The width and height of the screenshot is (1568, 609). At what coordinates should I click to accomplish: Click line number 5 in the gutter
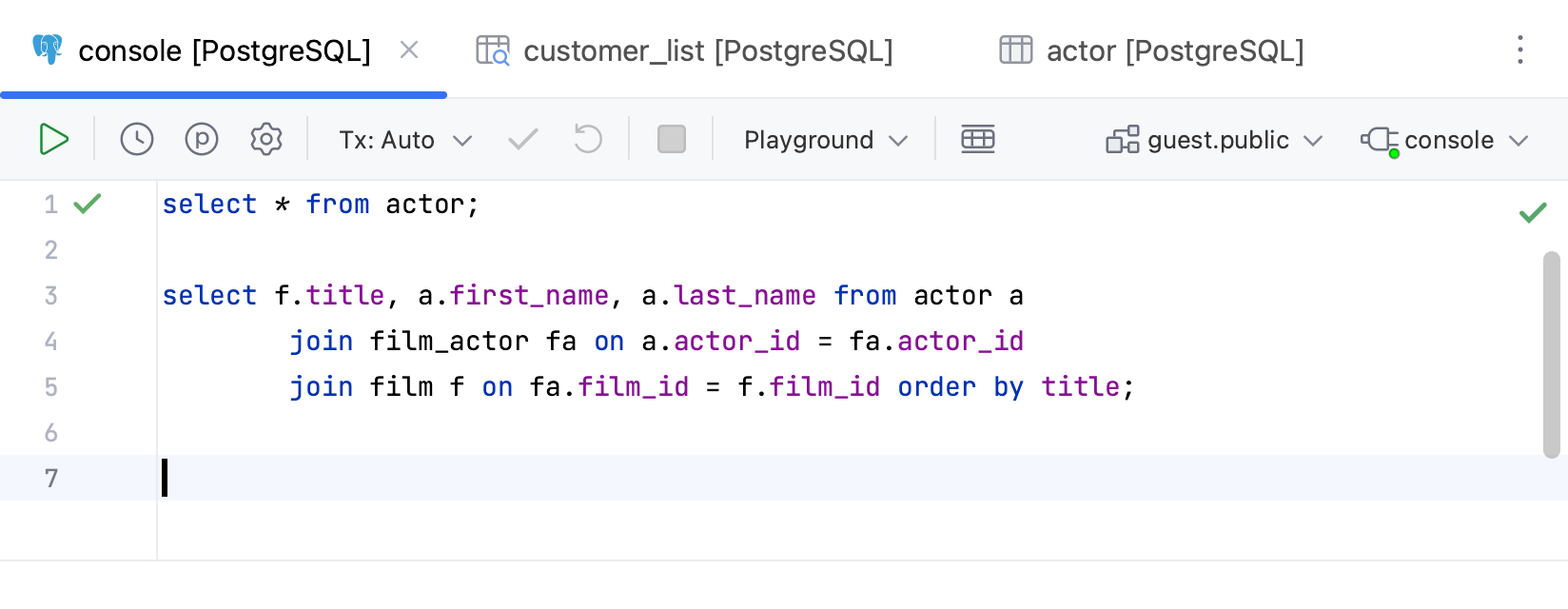(51, 387)
